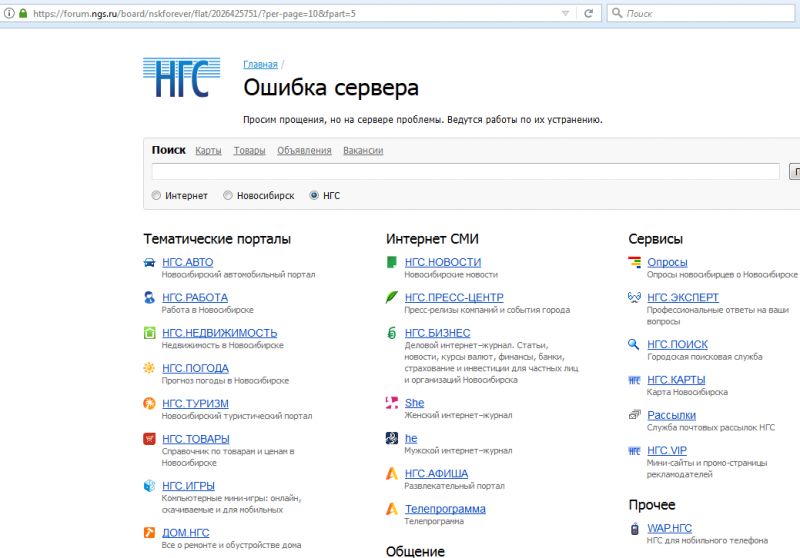Viewport: 800px width, 558px height.
Task: Click the green house icon beside НГС.НЕДВИЖИМОСТЬ
Action: [x=149, y=333]
